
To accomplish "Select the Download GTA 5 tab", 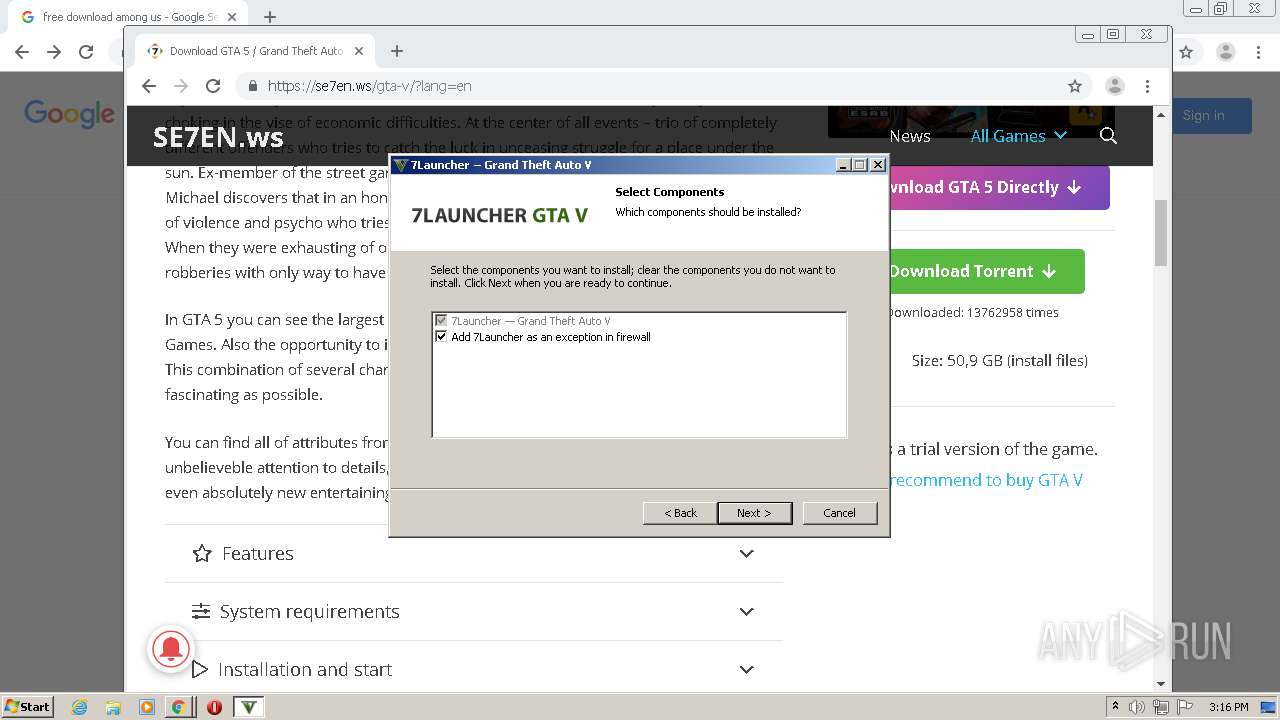I will 255,51.
